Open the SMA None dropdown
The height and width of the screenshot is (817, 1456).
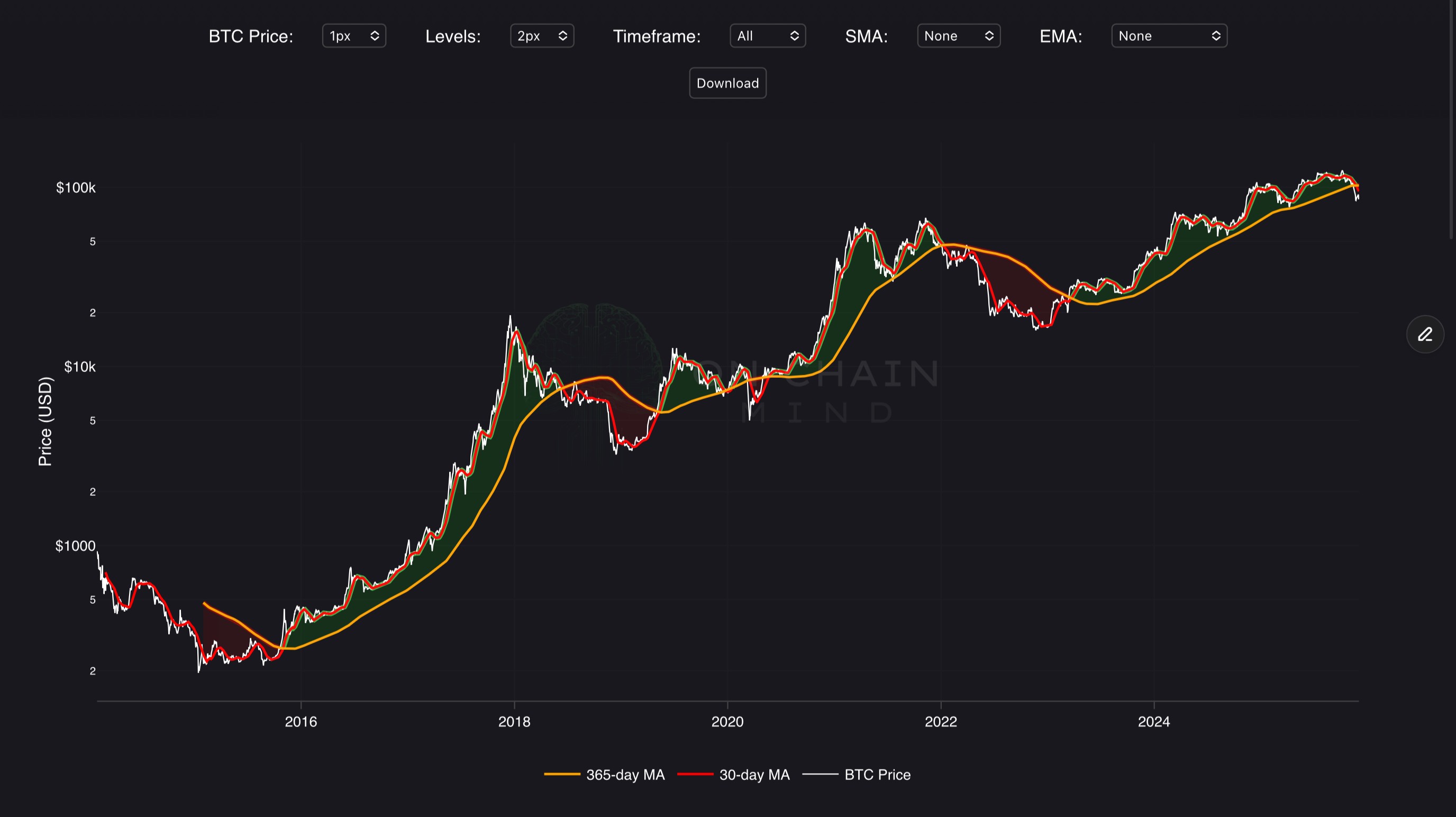(958, 36)
